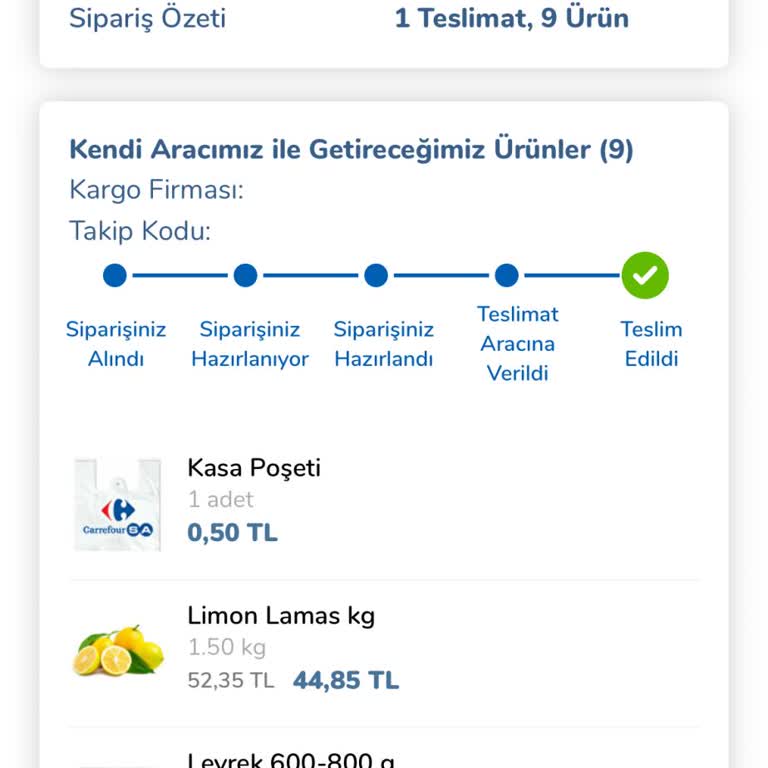Image resolution: width=768 pixels, height=768 pixels.
Task: Select the Kasa Poşeti product name
Action: [254, 468]
